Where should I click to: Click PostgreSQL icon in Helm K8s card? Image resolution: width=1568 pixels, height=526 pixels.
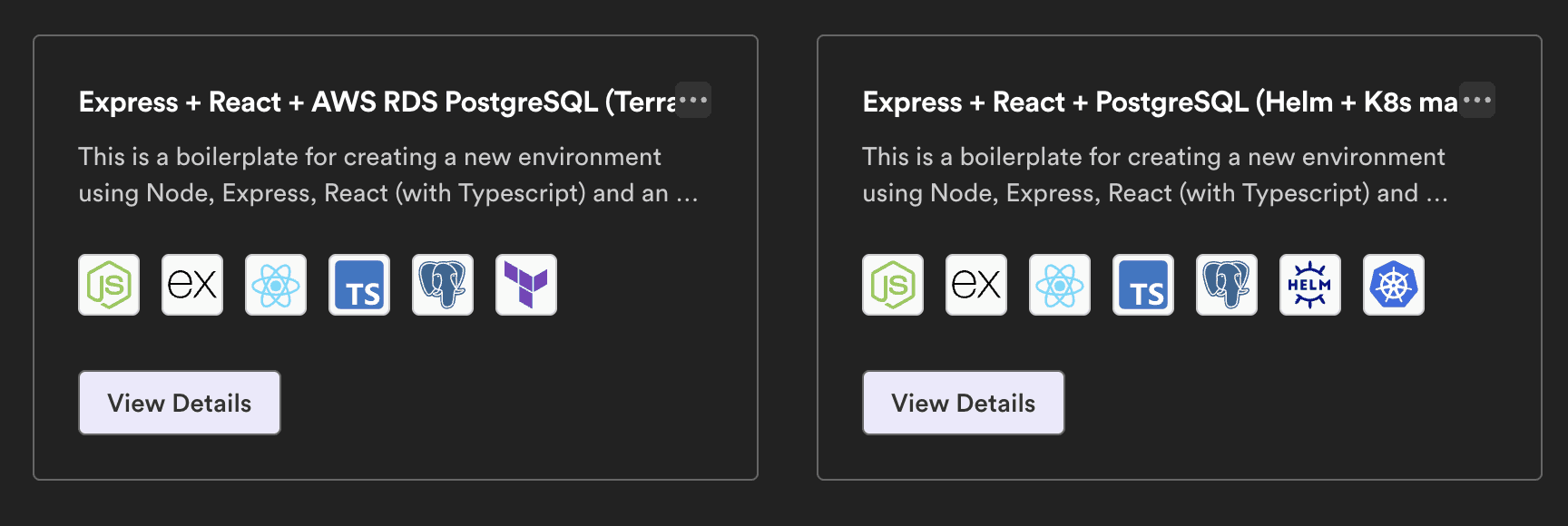click(x=1227, y=285)
